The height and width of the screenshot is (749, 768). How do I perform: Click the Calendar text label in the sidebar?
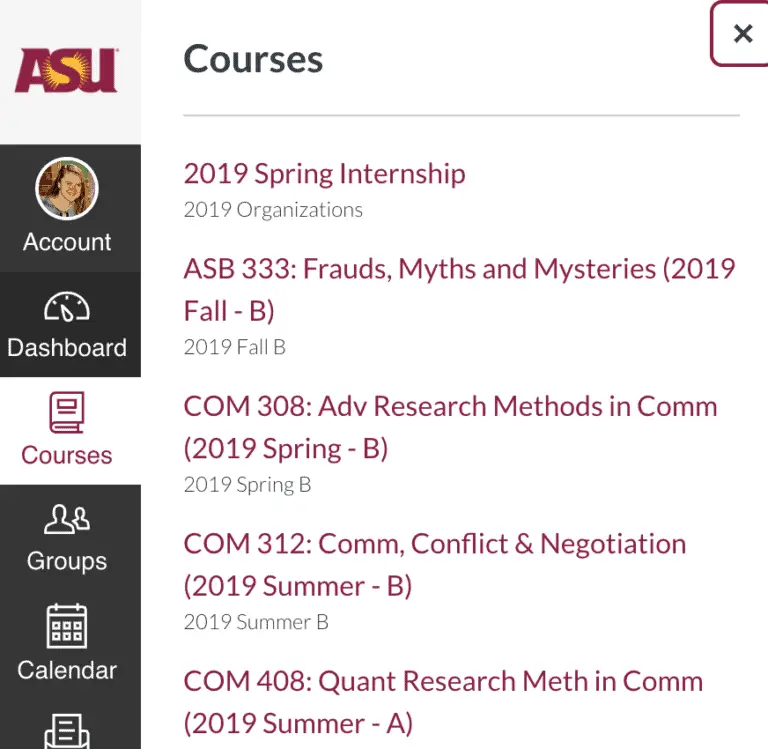pyautogui.click(x=67, y=669)
